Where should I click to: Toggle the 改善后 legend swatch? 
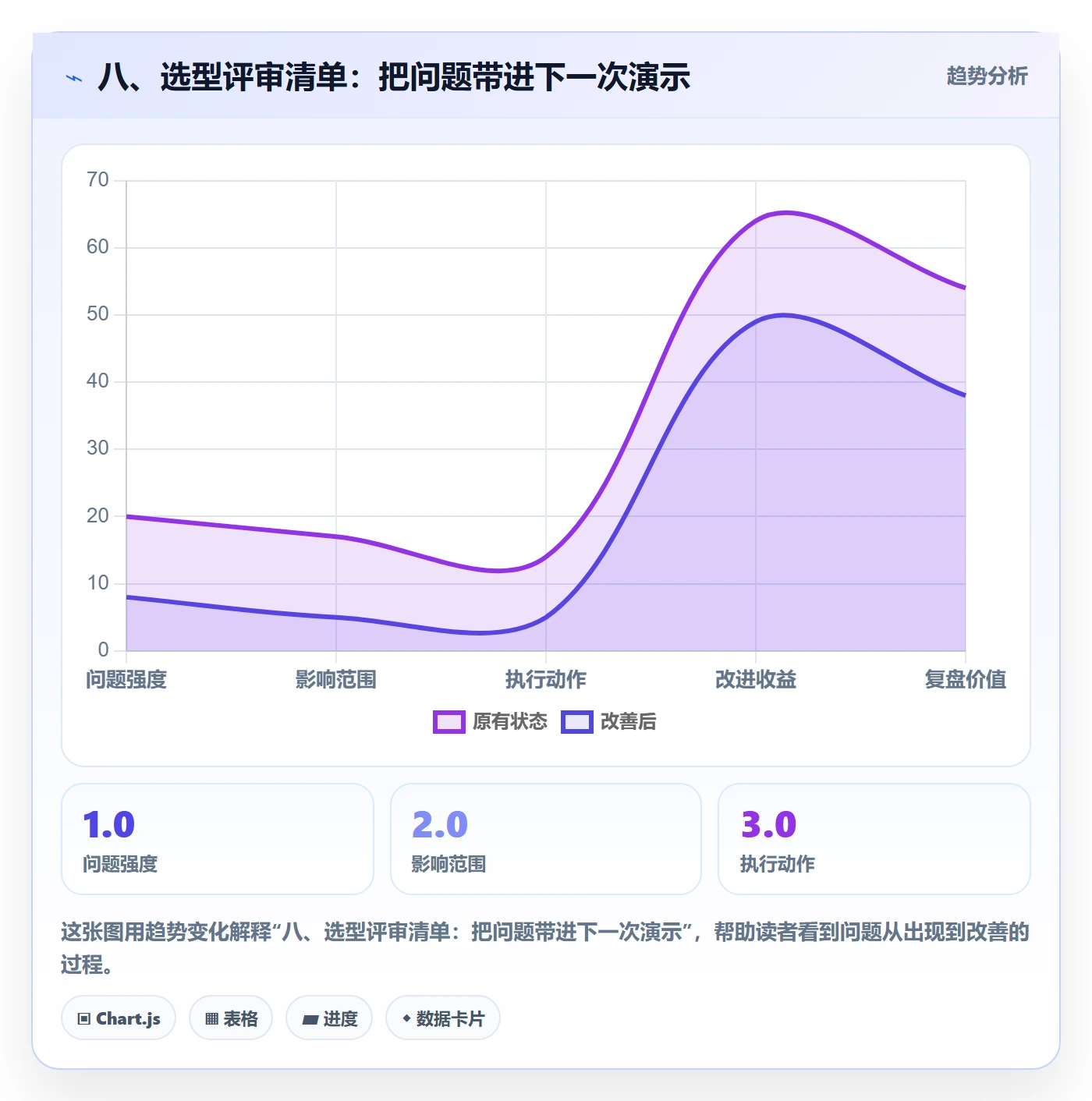[x=577, y=722]
